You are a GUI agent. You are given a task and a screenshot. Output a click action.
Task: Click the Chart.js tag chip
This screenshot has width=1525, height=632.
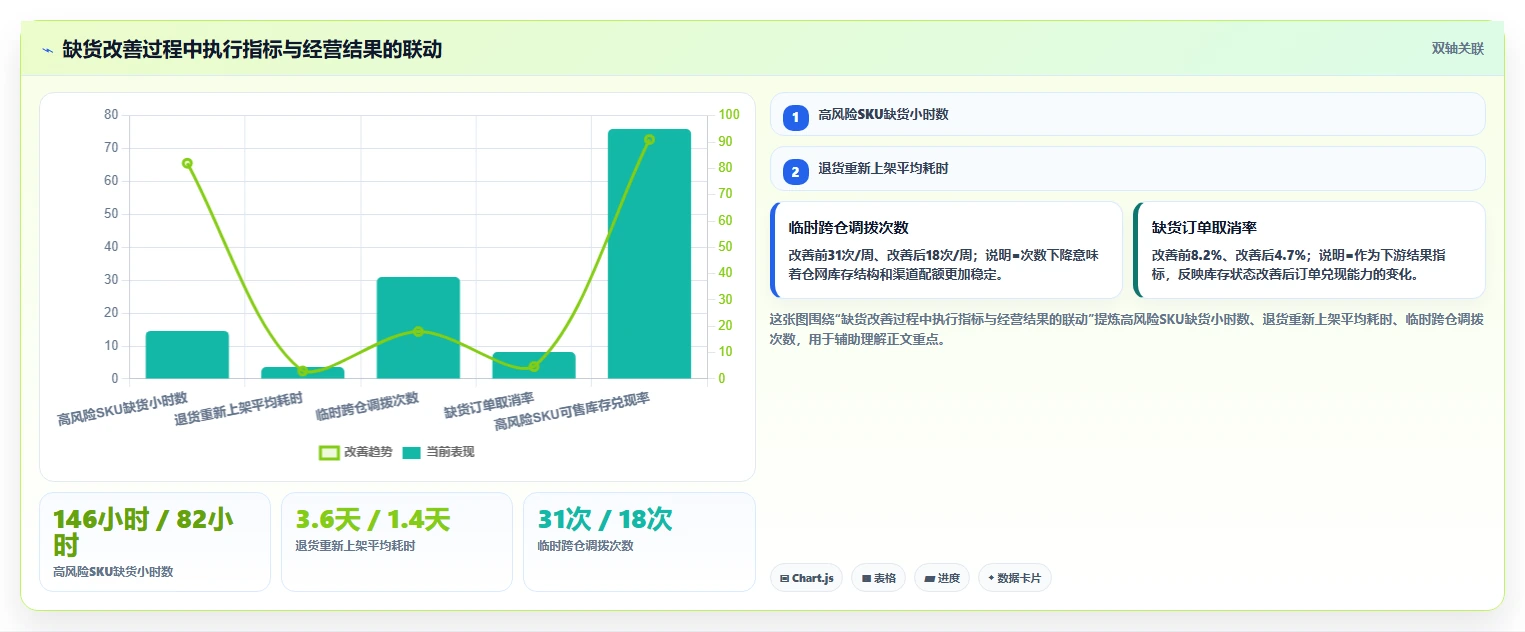coord(806,578)
